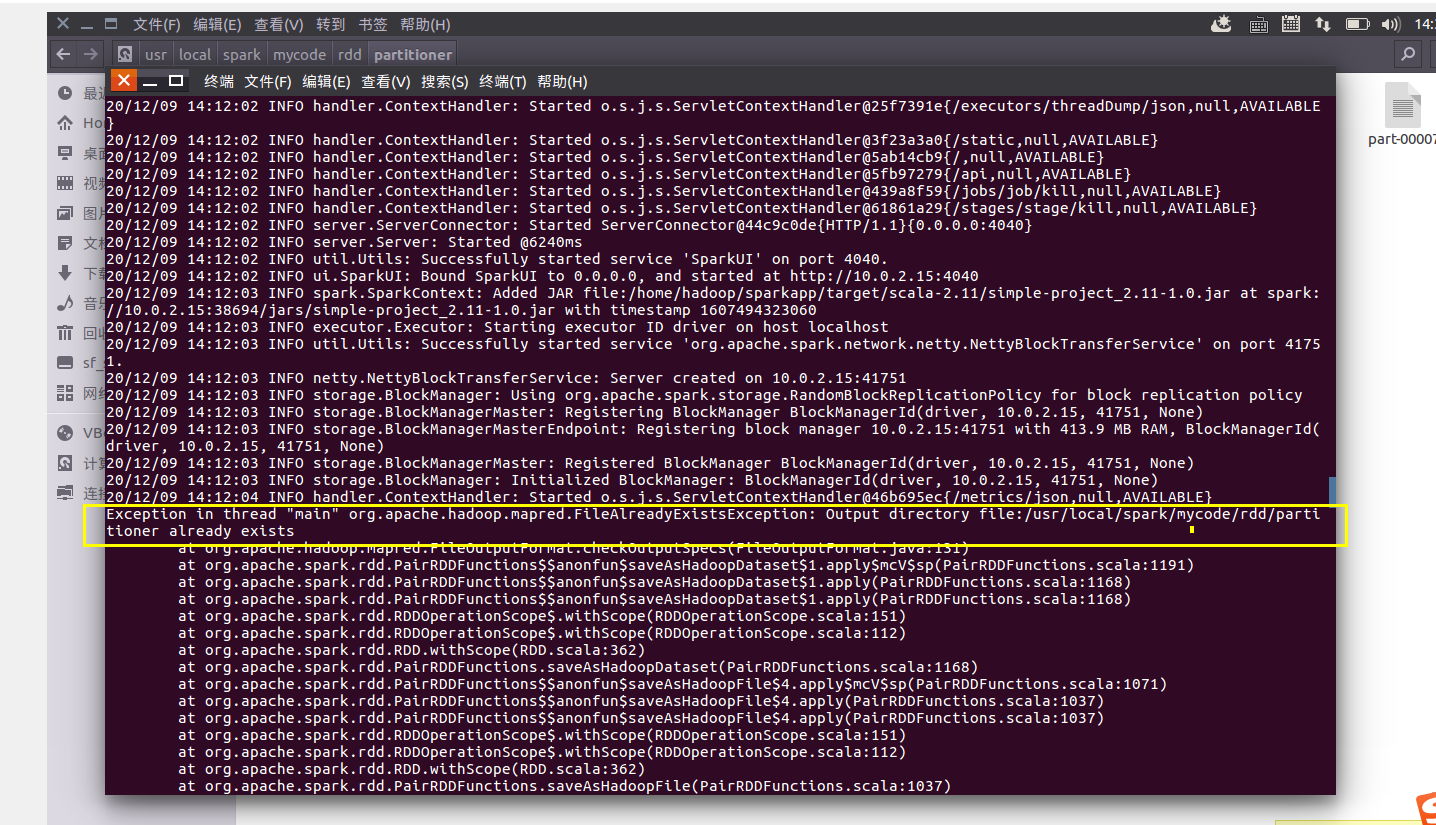
Task: Go forward in the file manager
Action: [x=91, y=54]
